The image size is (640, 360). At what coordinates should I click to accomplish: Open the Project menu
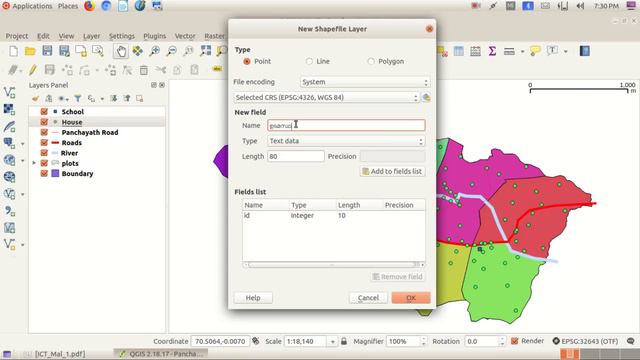tap(17, 36)
